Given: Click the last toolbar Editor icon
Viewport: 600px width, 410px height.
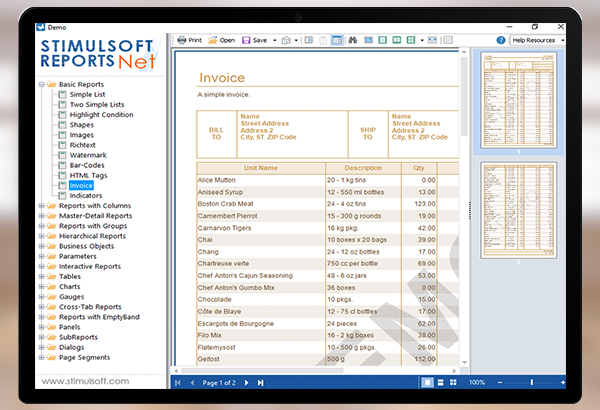Looking at the screenshot, I should [x=448, y=40].
